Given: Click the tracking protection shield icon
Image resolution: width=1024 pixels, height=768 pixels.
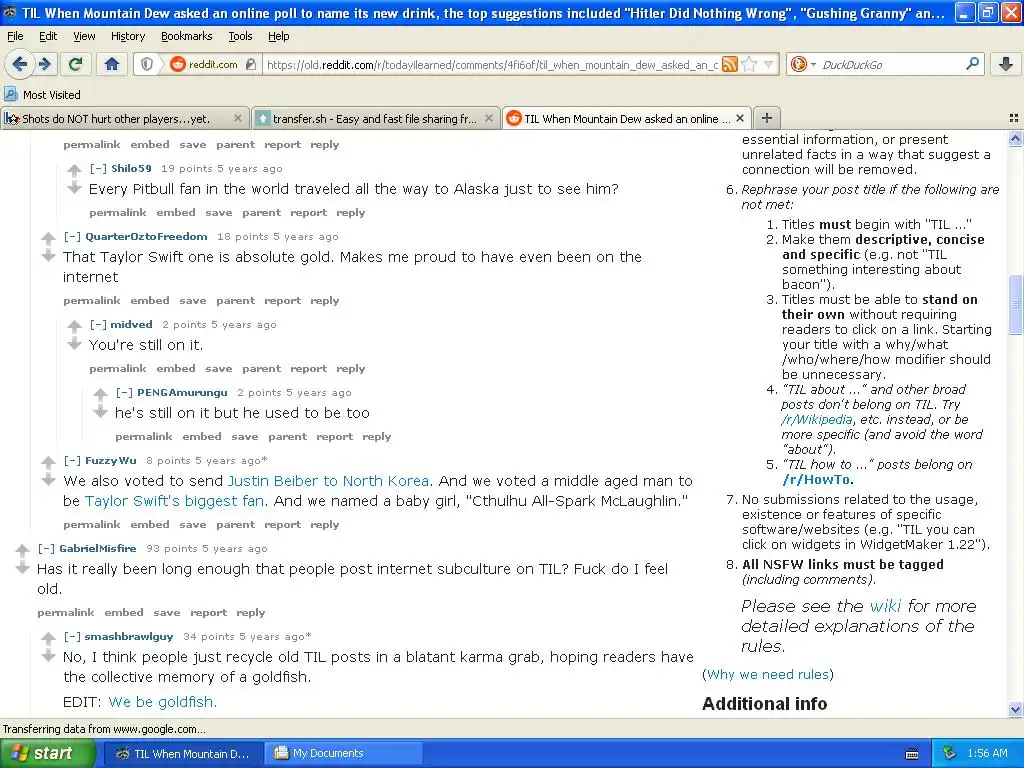Looking at the screenshot, I should point(147,64).
